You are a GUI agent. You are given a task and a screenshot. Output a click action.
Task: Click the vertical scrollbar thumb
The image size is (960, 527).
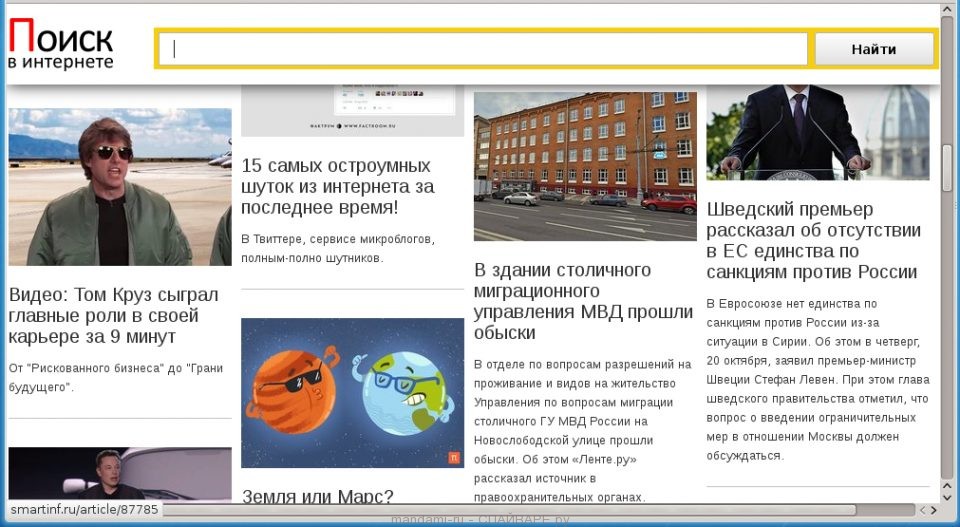[947, 167]
